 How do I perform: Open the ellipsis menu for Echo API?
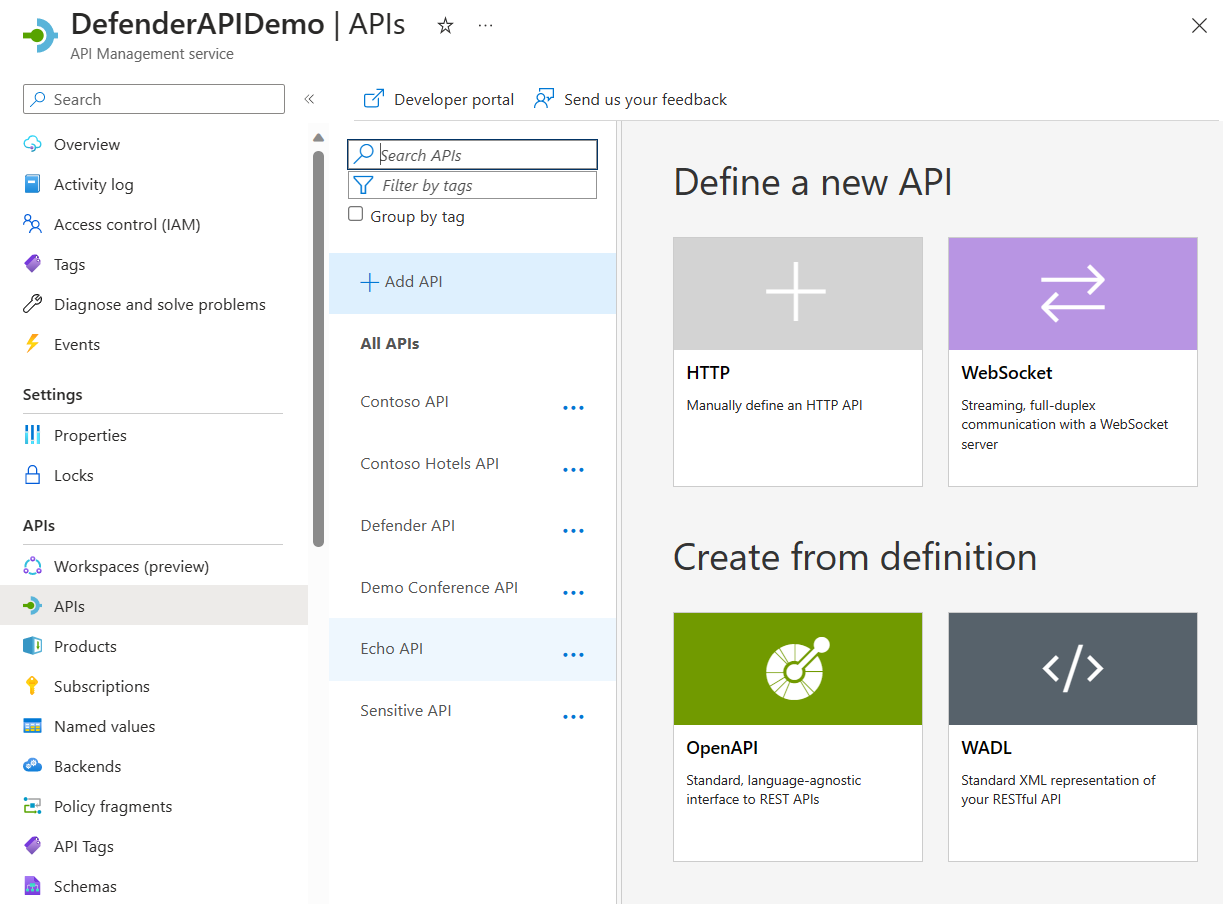573,655
